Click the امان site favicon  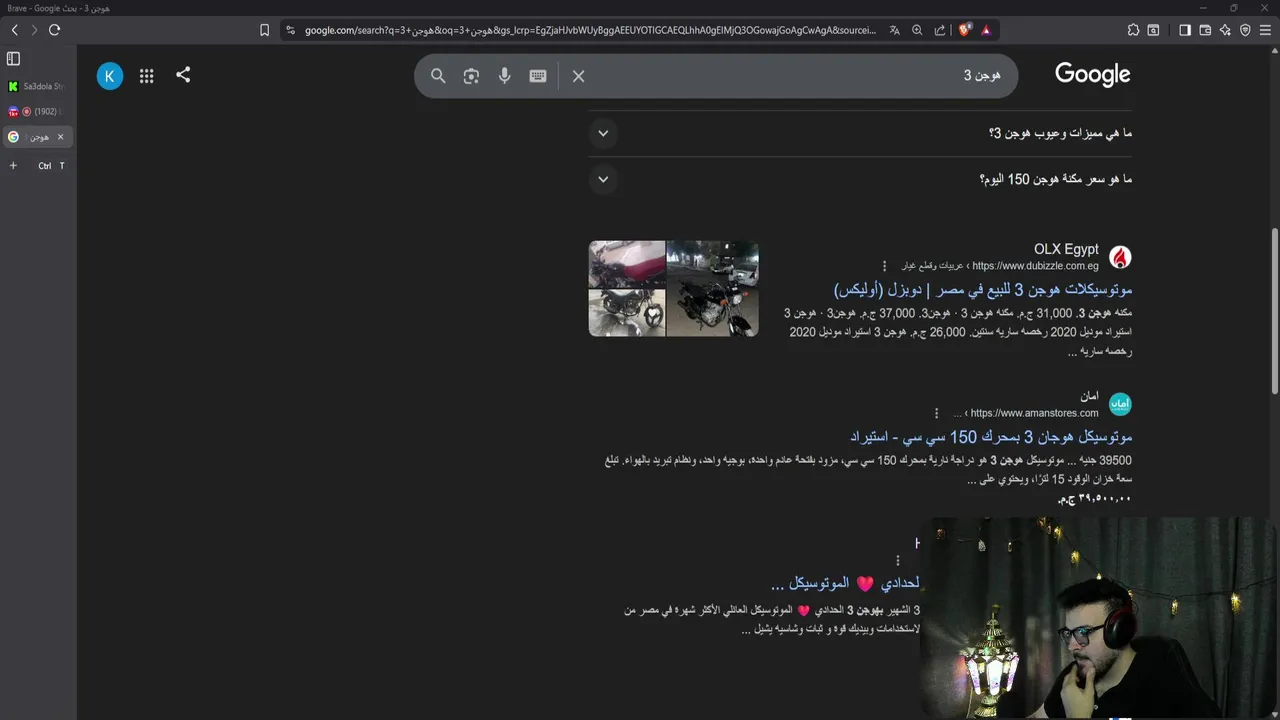pyautogui.click(x=1120, y=404)
